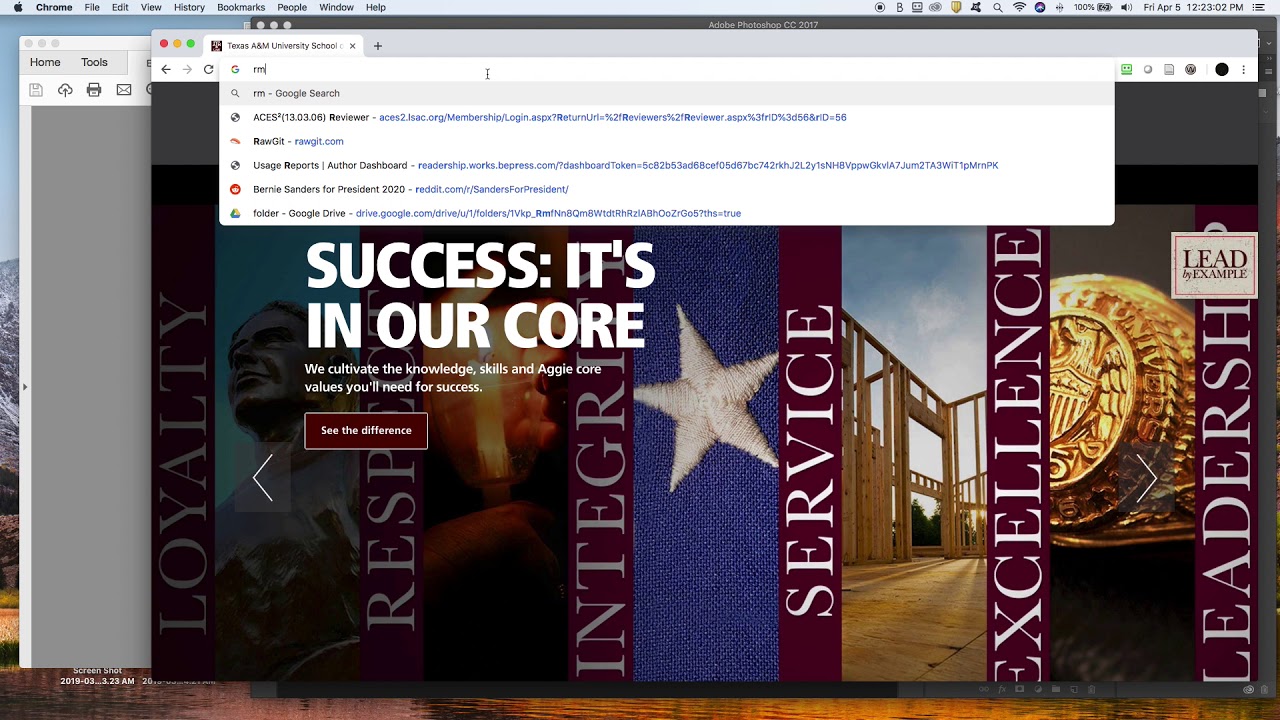Switch to the Home tab in Acrobat

pyautogui.click(x=45, y=62)
